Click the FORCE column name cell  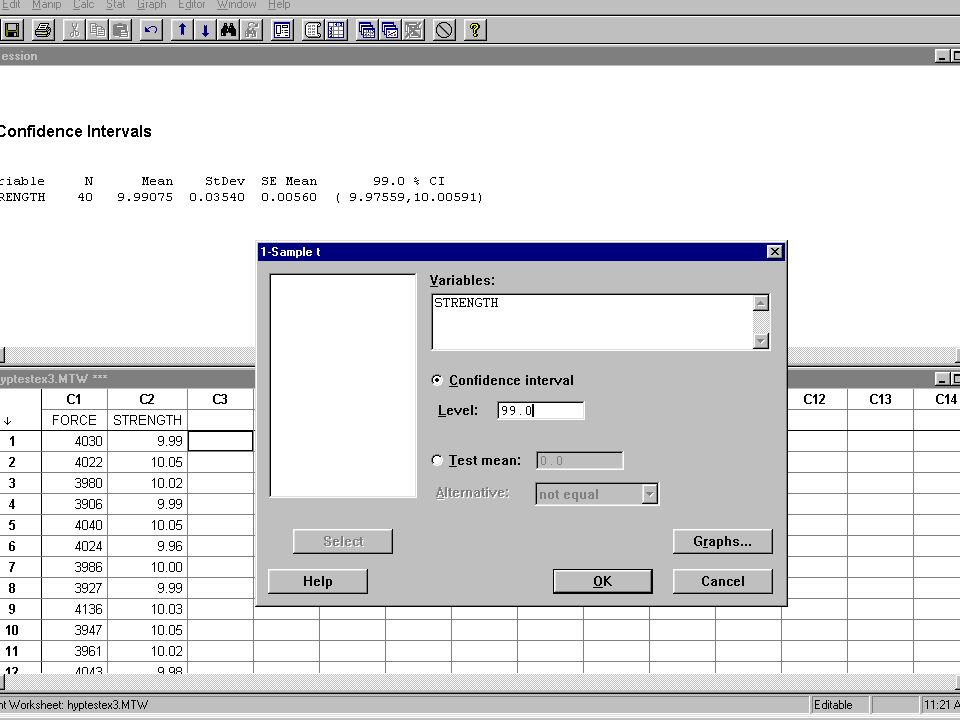pyautogui.click(x=74, y=420)
